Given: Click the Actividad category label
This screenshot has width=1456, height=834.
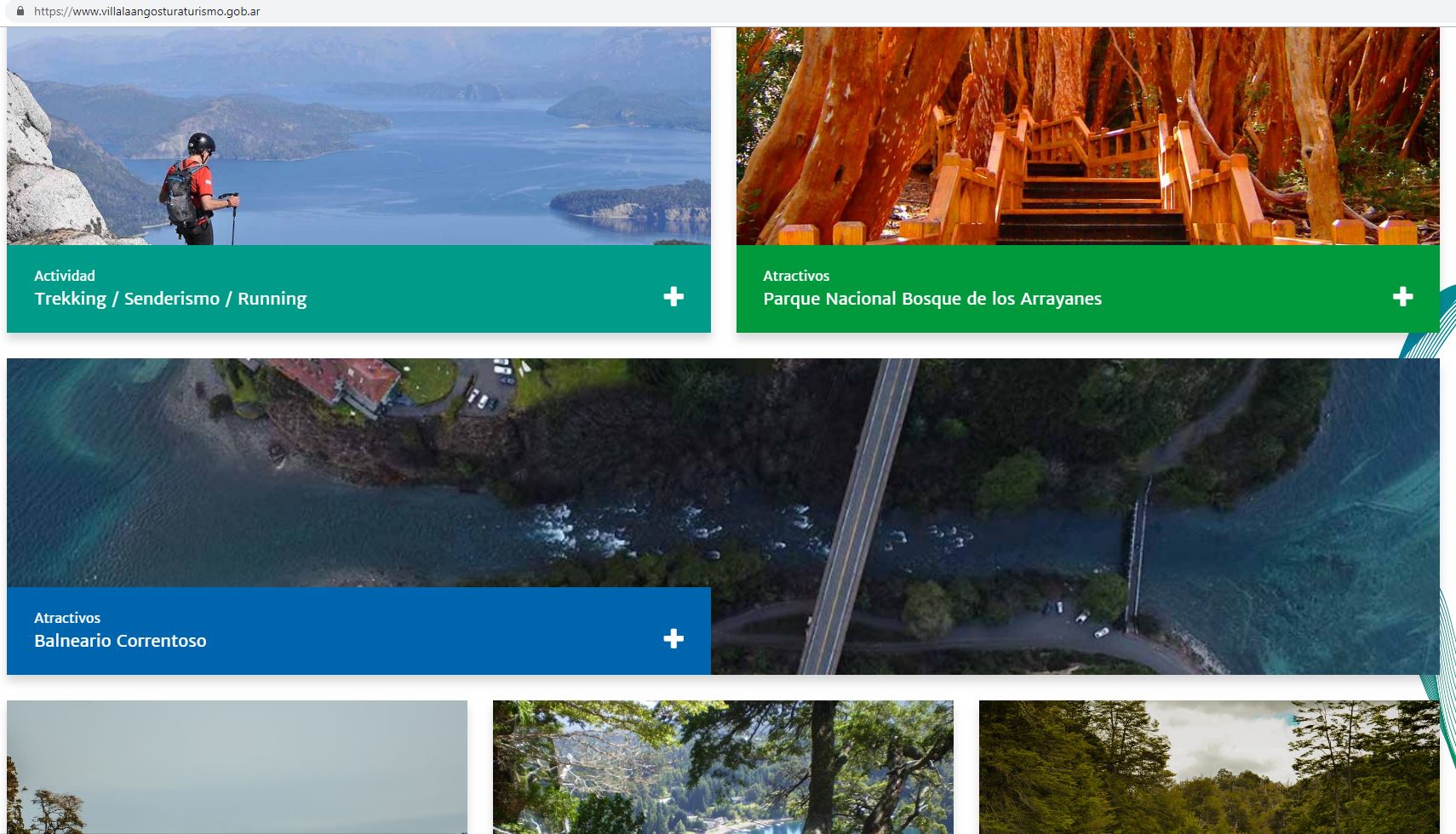Looking at the screenshot, I should click(65, 276).
